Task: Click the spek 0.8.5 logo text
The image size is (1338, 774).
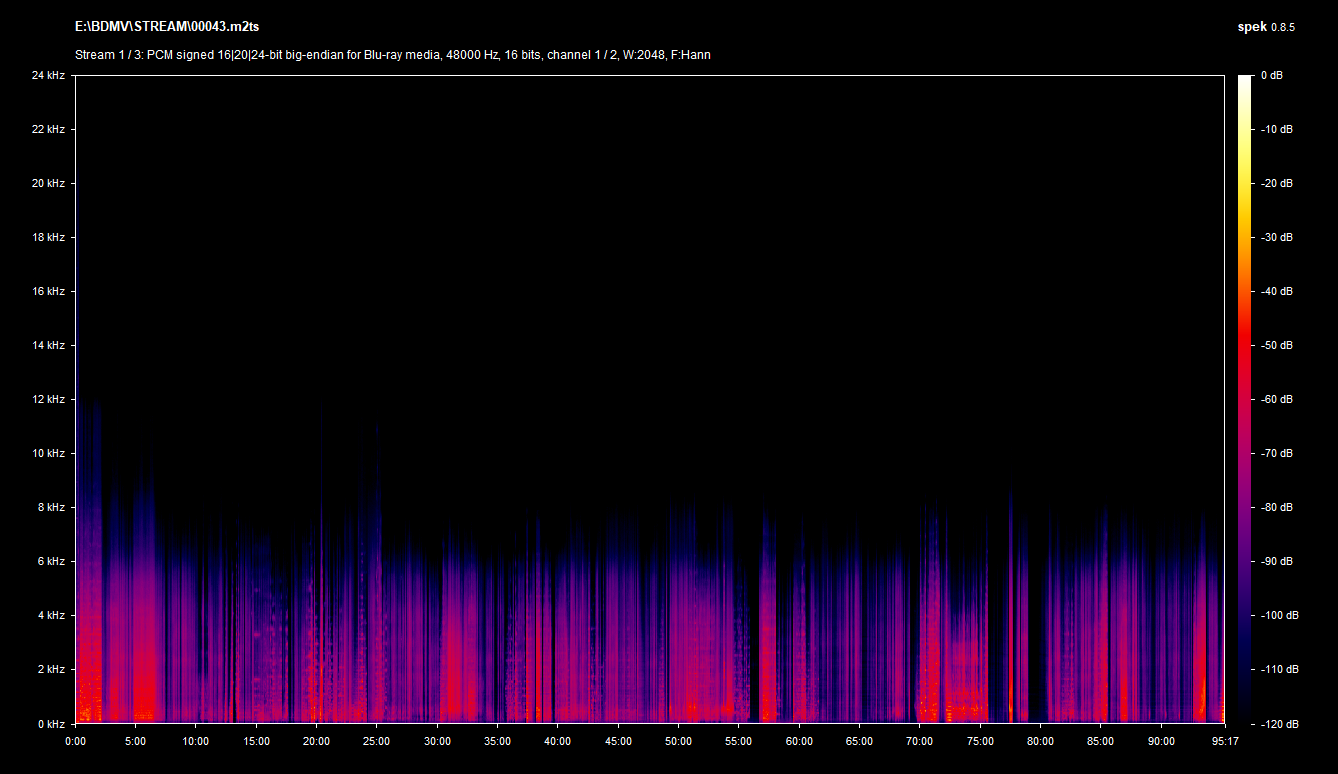Action: [1265, 27]
